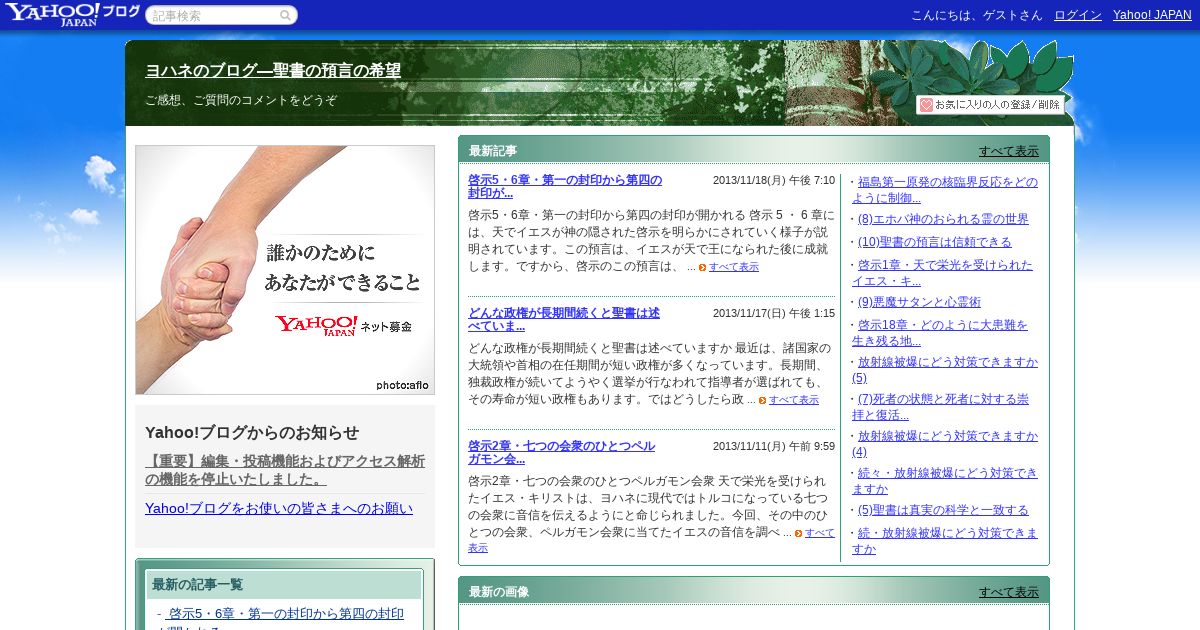Click the orange arrow icon in the third article
The image size is (1200, 630).
(x=799, y=533)
